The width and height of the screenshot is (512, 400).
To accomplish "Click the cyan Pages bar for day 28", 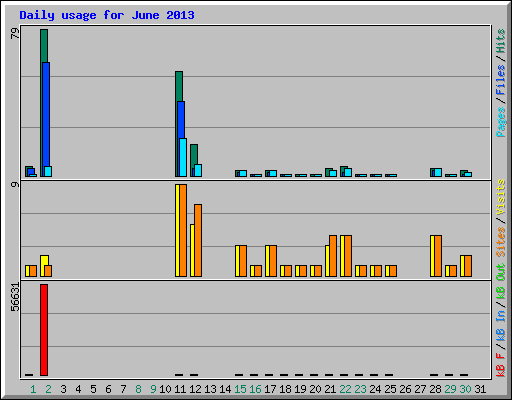I will coord(438,172).
